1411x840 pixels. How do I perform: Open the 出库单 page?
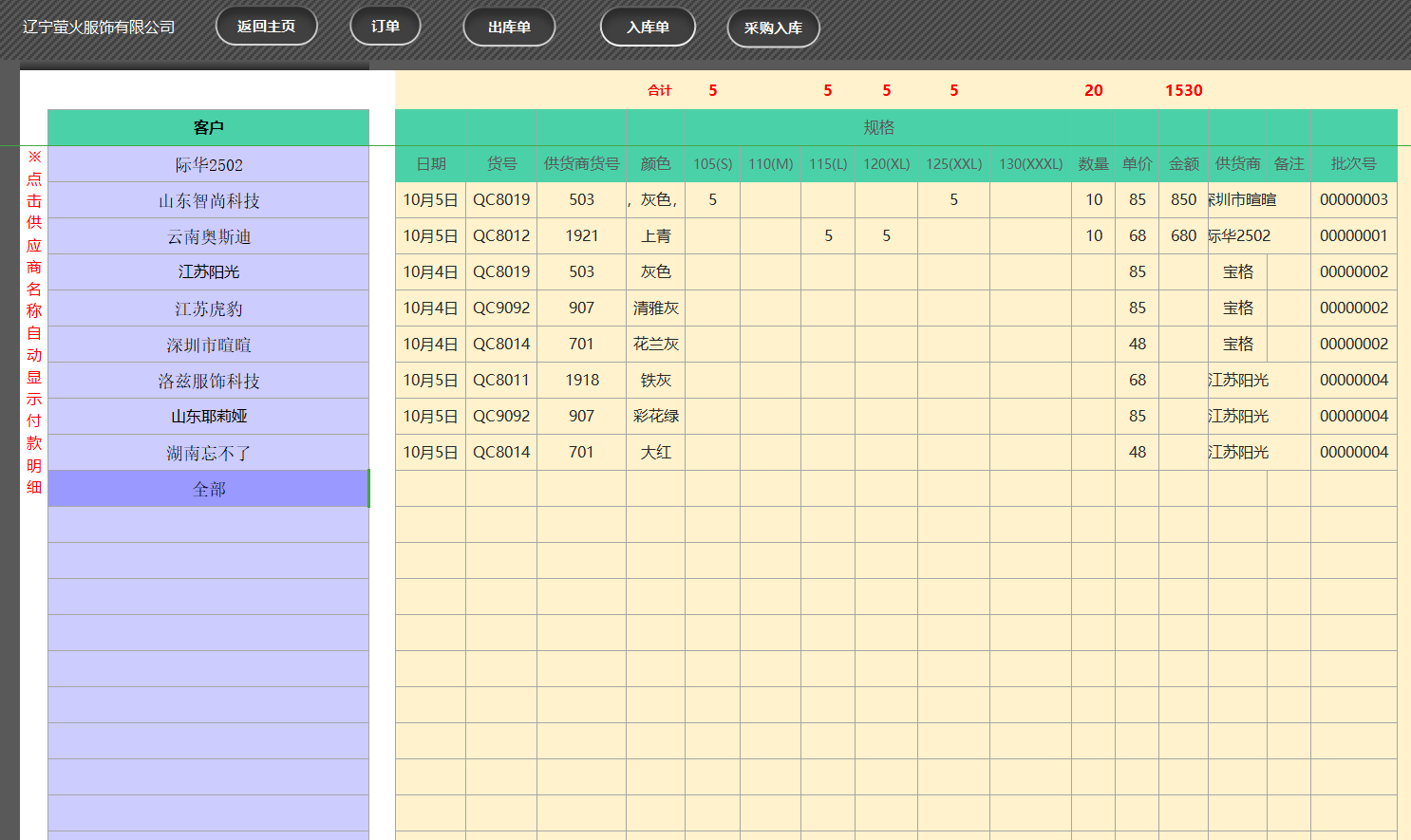click(x=509, y=28)
